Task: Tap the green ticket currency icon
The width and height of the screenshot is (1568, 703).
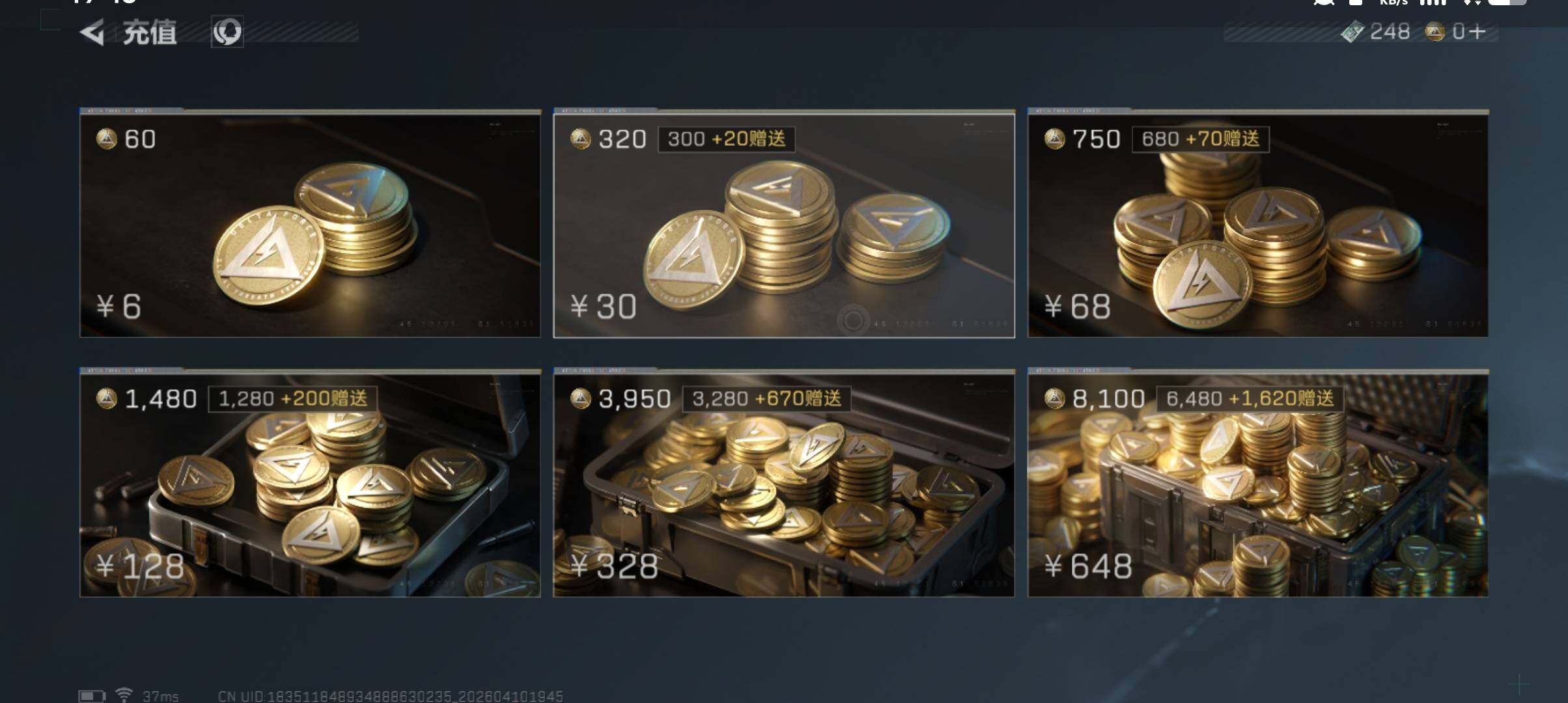Action: (1353, 32)
